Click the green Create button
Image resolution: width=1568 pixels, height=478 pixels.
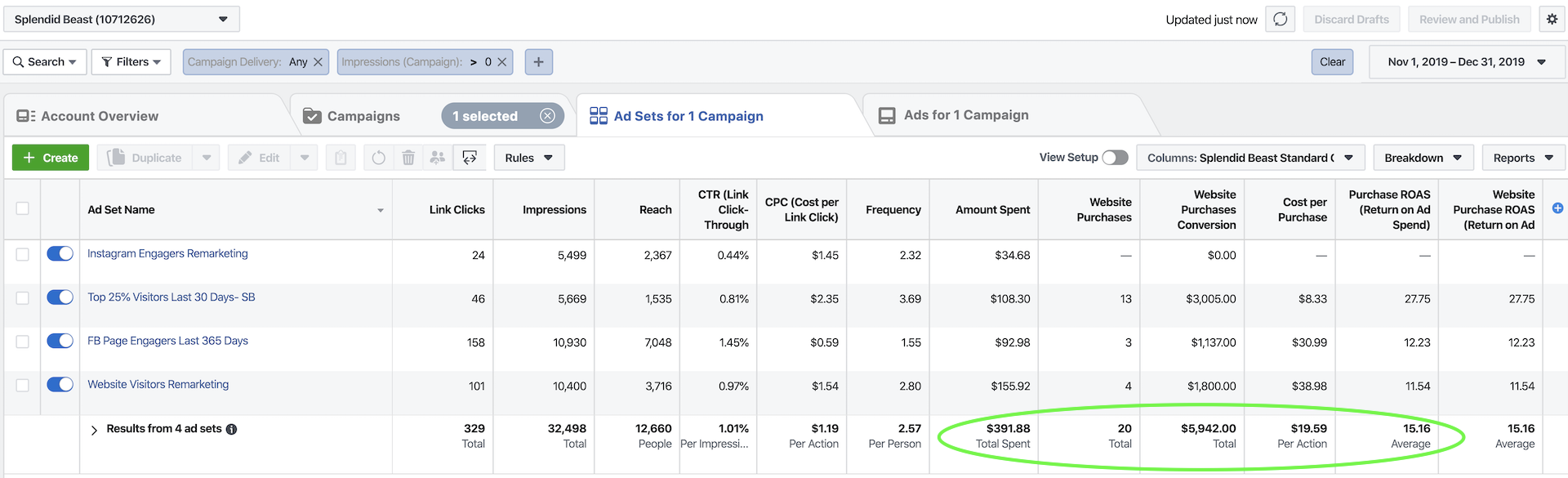pyautogui.click(x=51, y=158)
